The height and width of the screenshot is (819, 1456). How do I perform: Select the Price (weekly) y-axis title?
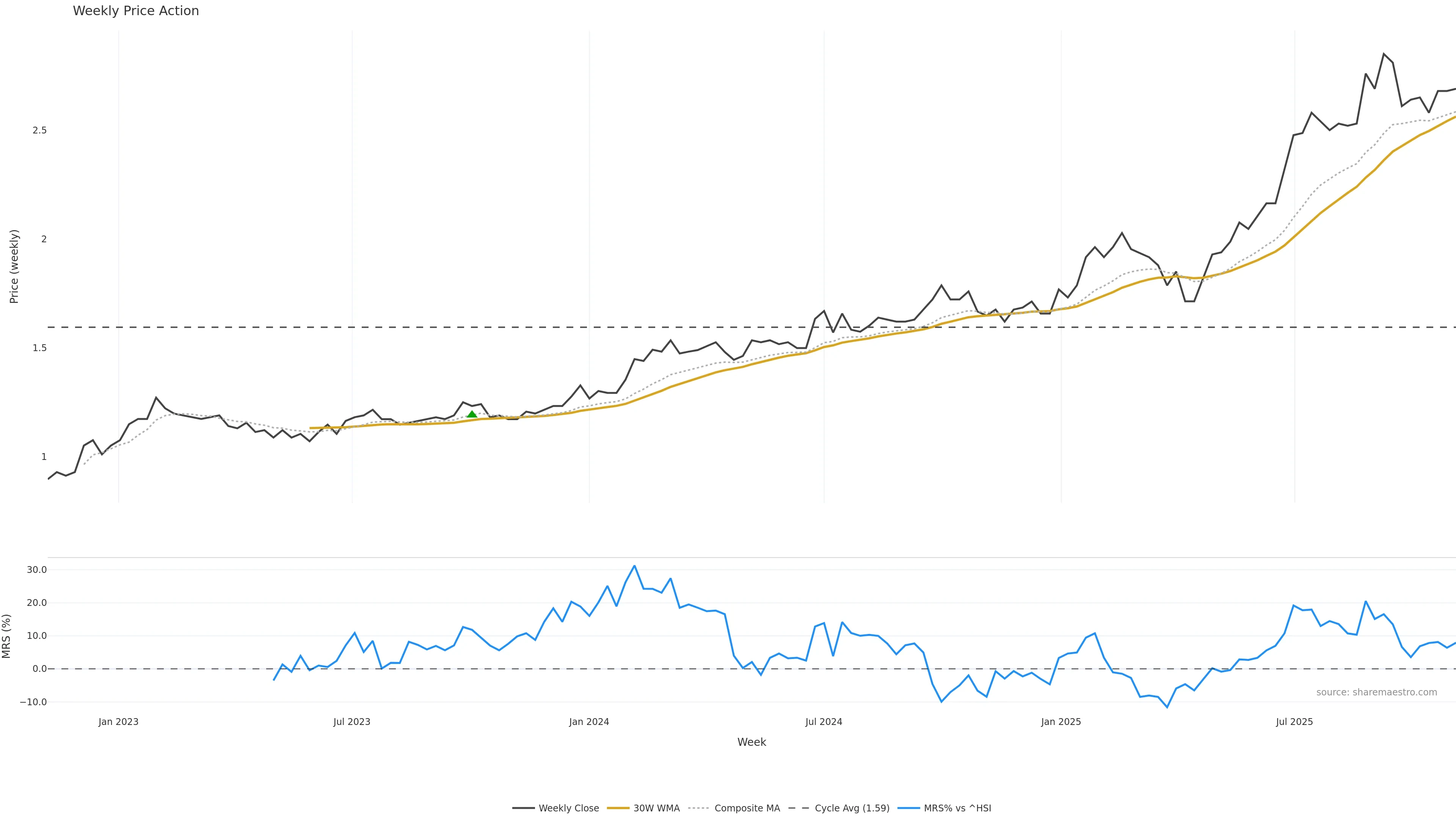(x=14, y=266)
